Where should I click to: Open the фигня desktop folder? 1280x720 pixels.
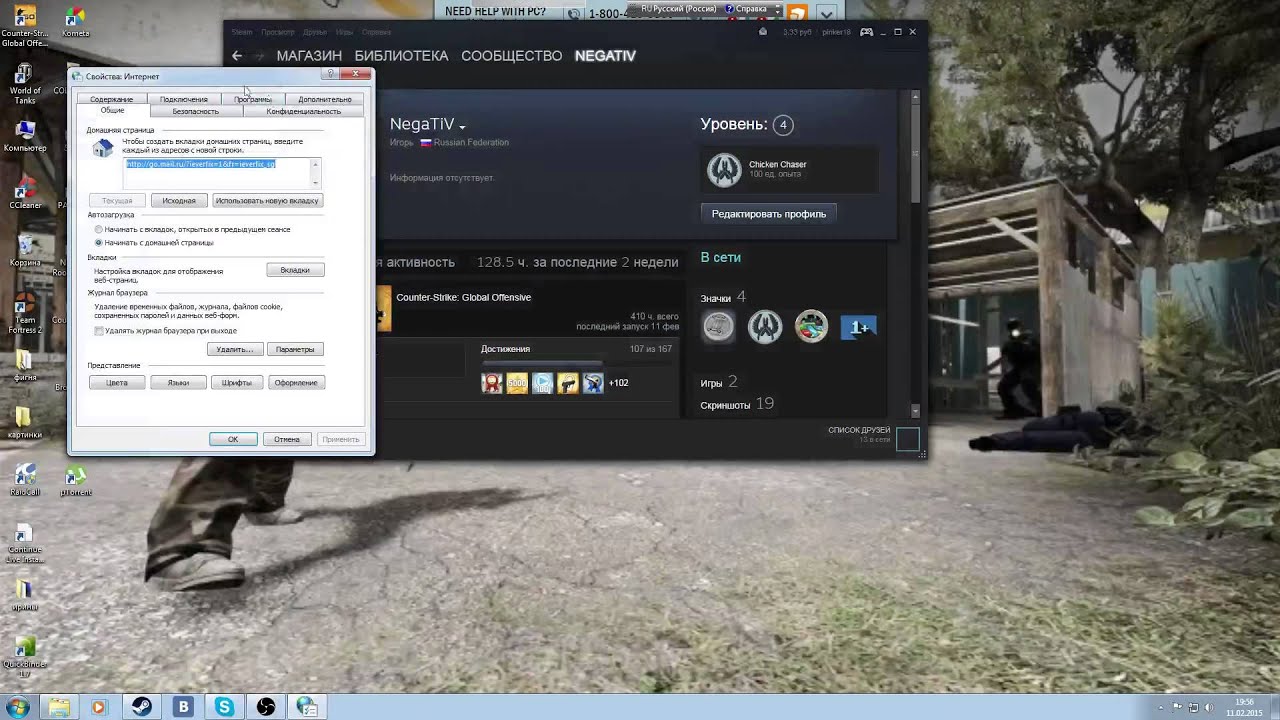[x=25, y=366]
